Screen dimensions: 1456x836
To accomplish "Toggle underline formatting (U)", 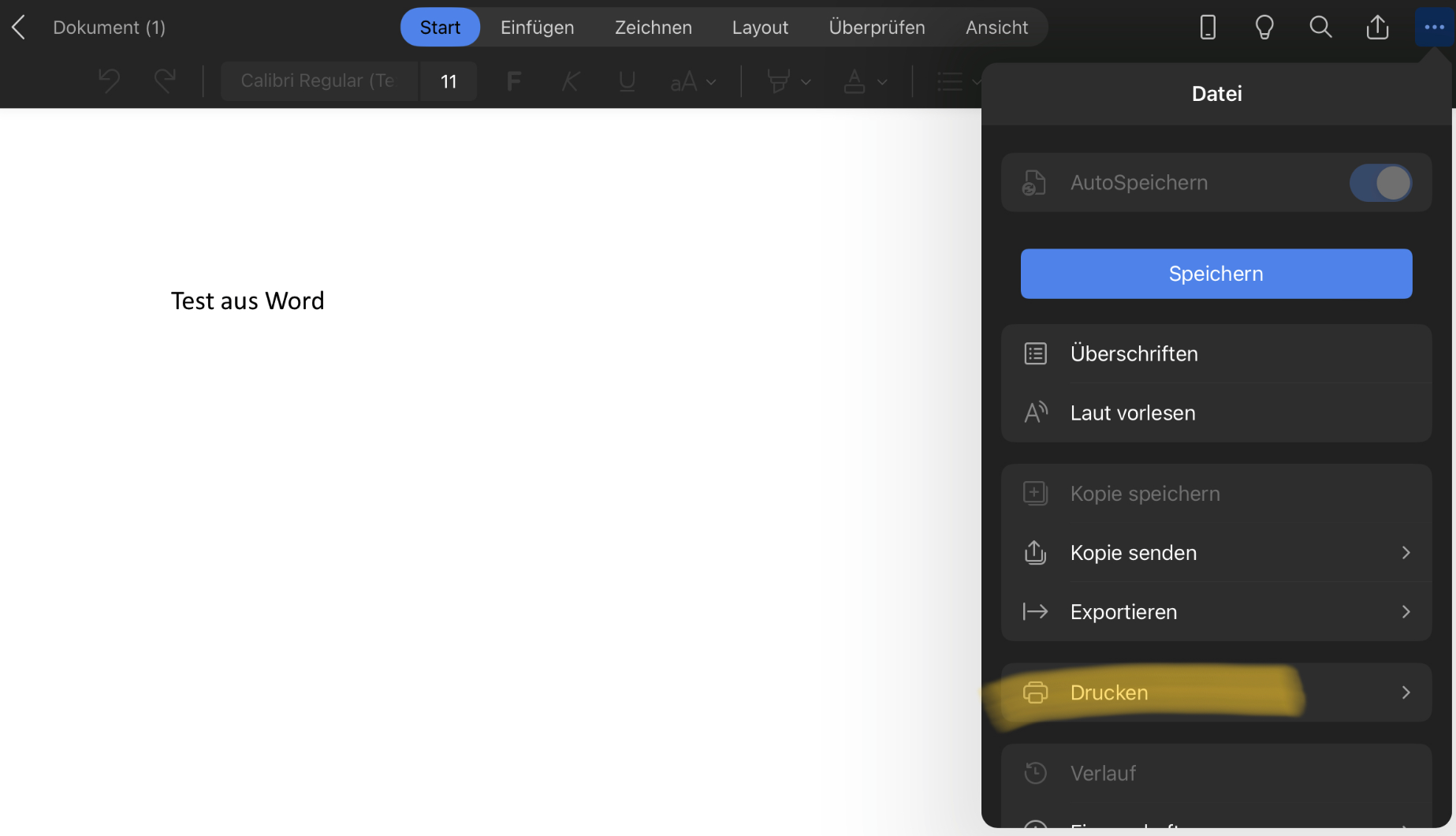I will [627, 81].
